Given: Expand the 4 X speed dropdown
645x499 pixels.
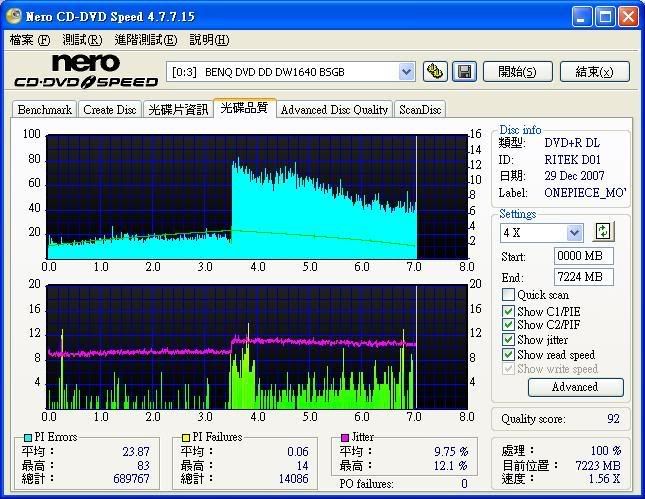Looking at the screenshot, I should tap(574, 232).
